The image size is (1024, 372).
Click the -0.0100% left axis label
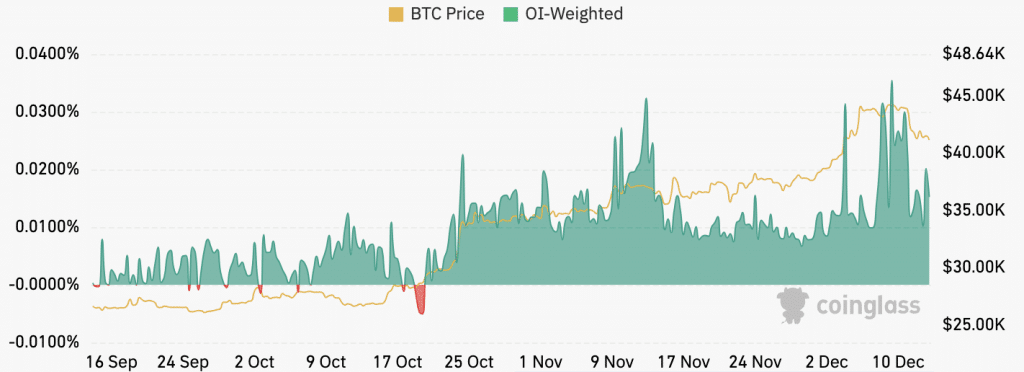pyautogui.click(x=44, y=342)
